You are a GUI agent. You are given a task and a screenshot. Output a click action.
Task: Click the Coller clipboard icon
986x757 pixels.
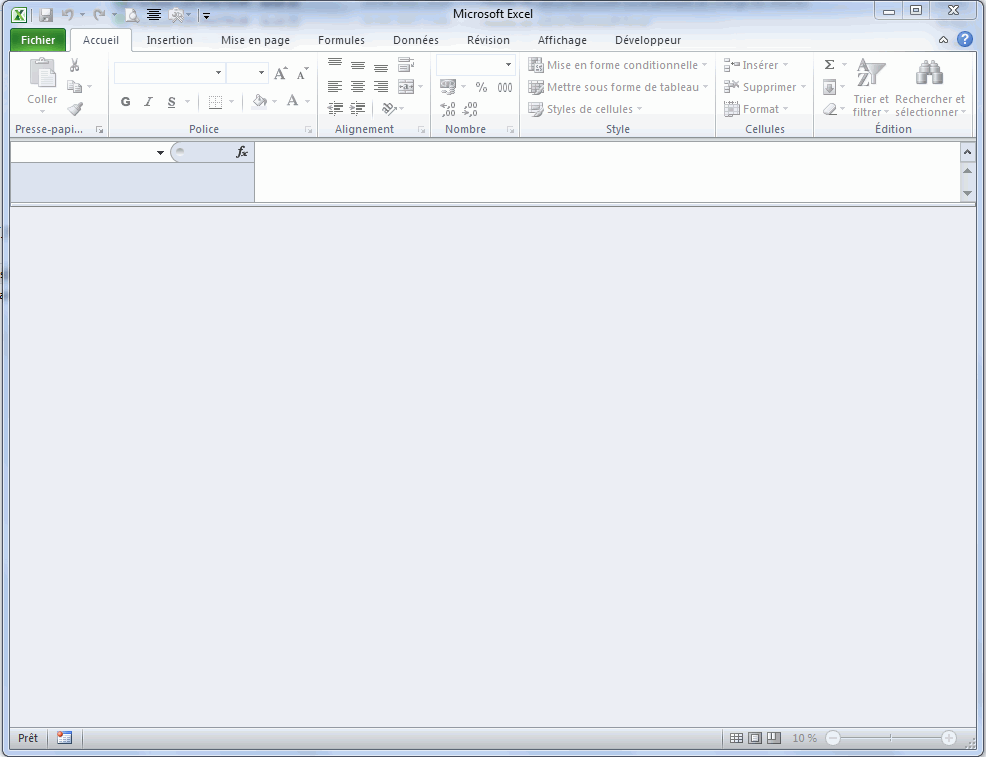42,75
